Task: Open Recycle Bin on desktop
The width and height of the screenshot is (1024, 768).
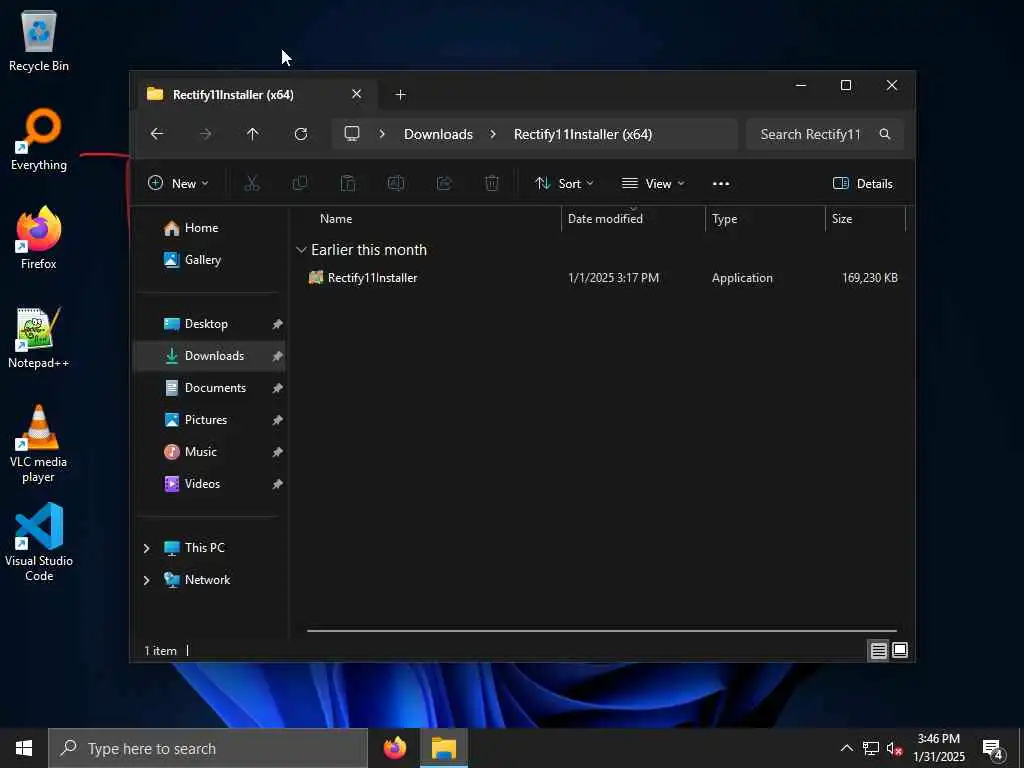Action: [x=39, y=40]
